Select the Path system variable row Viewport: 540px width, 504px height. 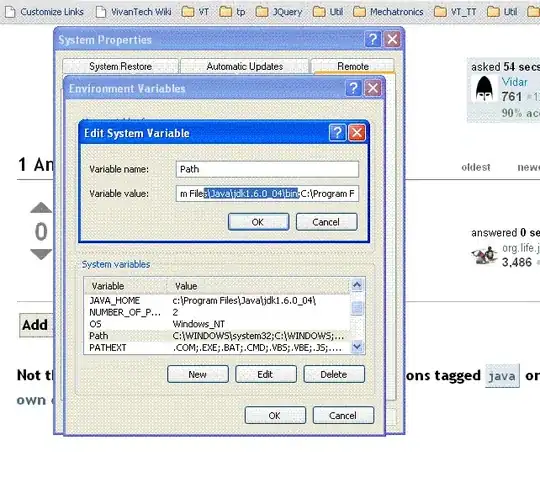[217, 336]
